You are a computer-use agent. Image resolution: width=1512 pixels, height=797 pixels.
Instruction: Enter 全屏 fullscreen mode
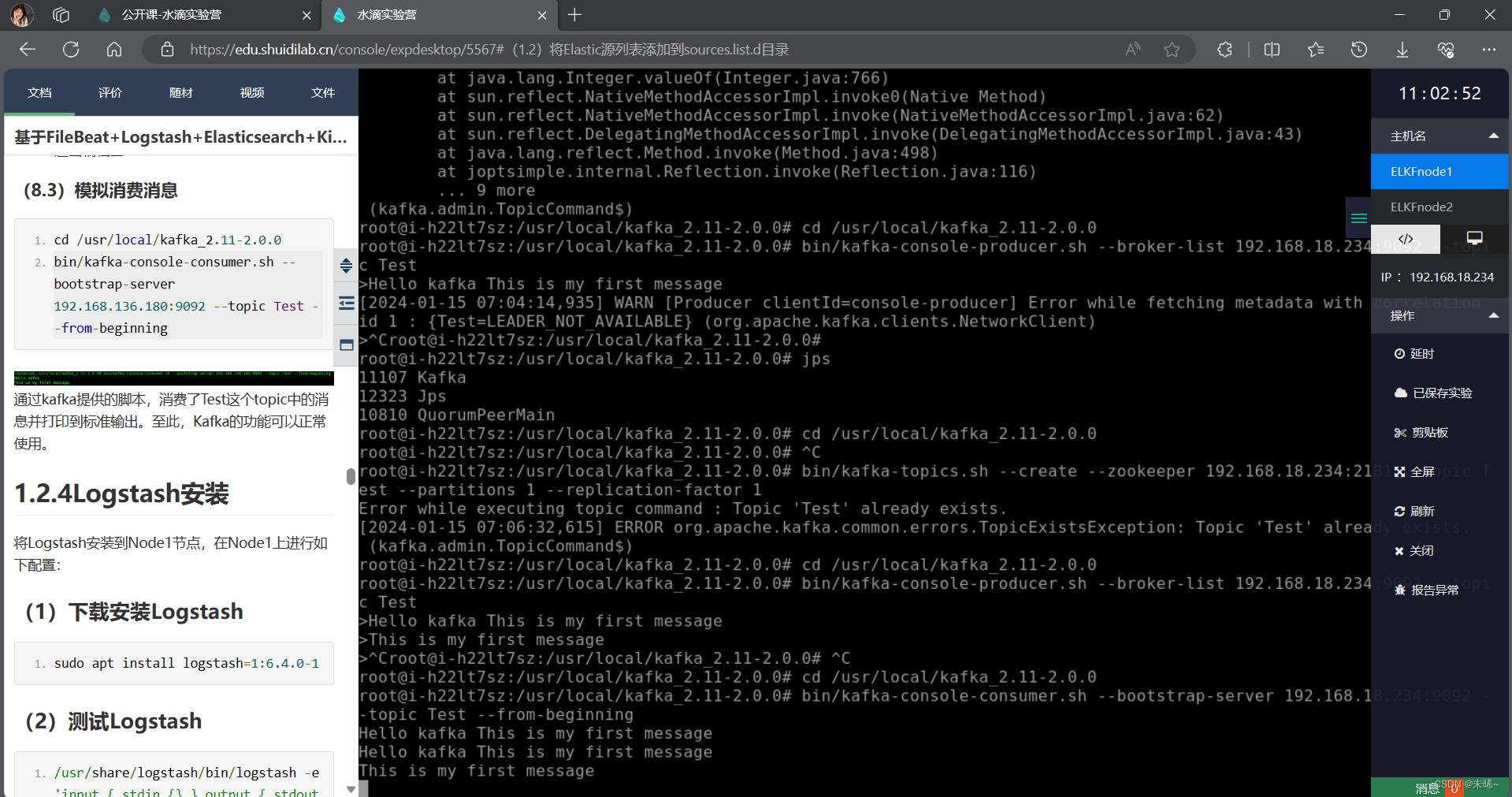1414,471
